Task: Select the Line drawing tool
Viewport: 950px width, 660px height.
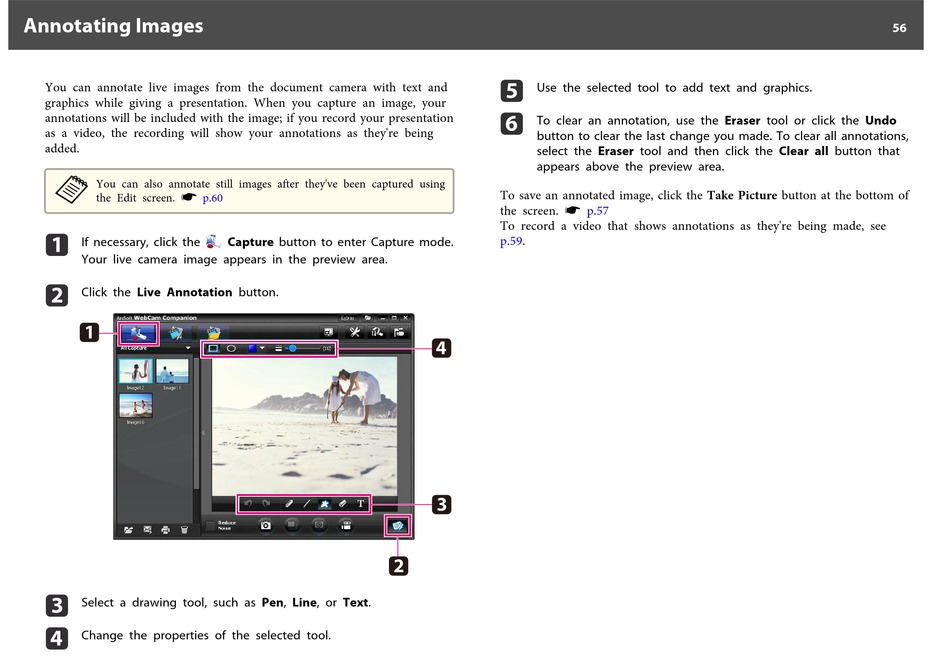Action: 307,504
